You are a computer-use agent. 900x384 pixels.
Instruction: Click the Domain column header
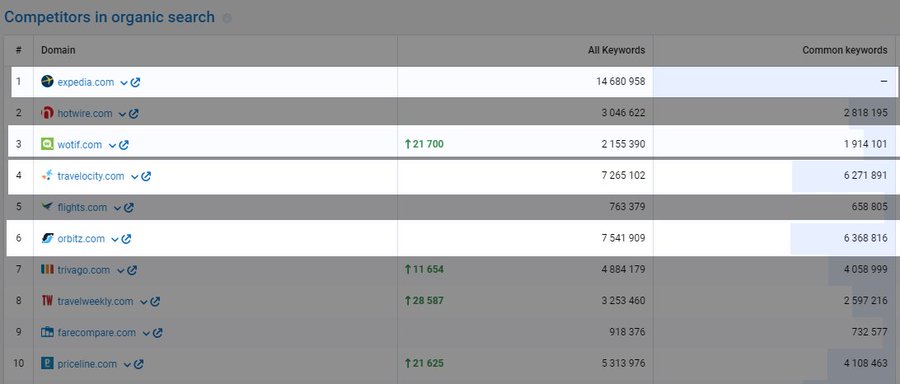point(58,51)
